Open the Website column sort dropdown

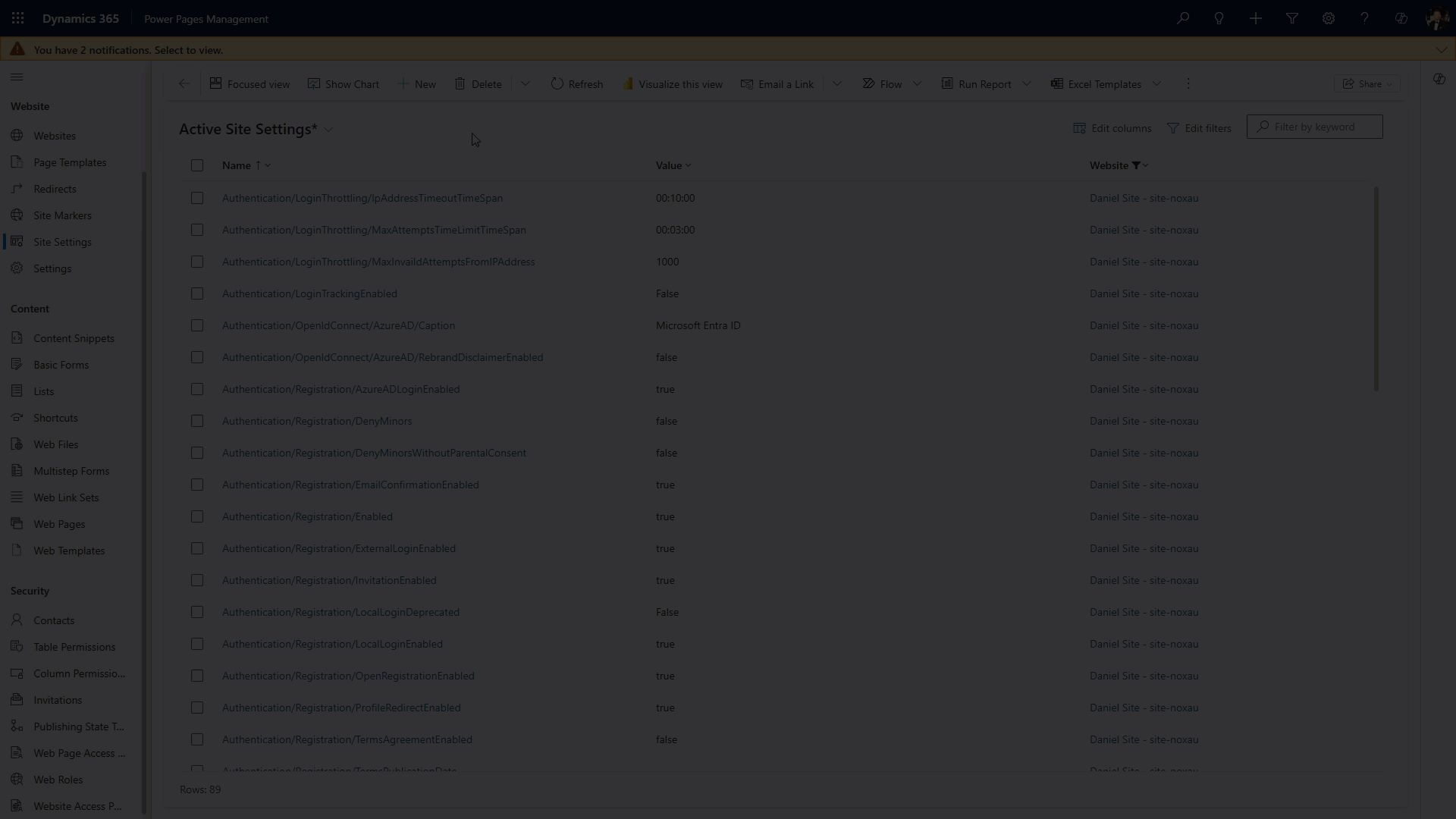pyautogui.click(x=1144, y=165)
